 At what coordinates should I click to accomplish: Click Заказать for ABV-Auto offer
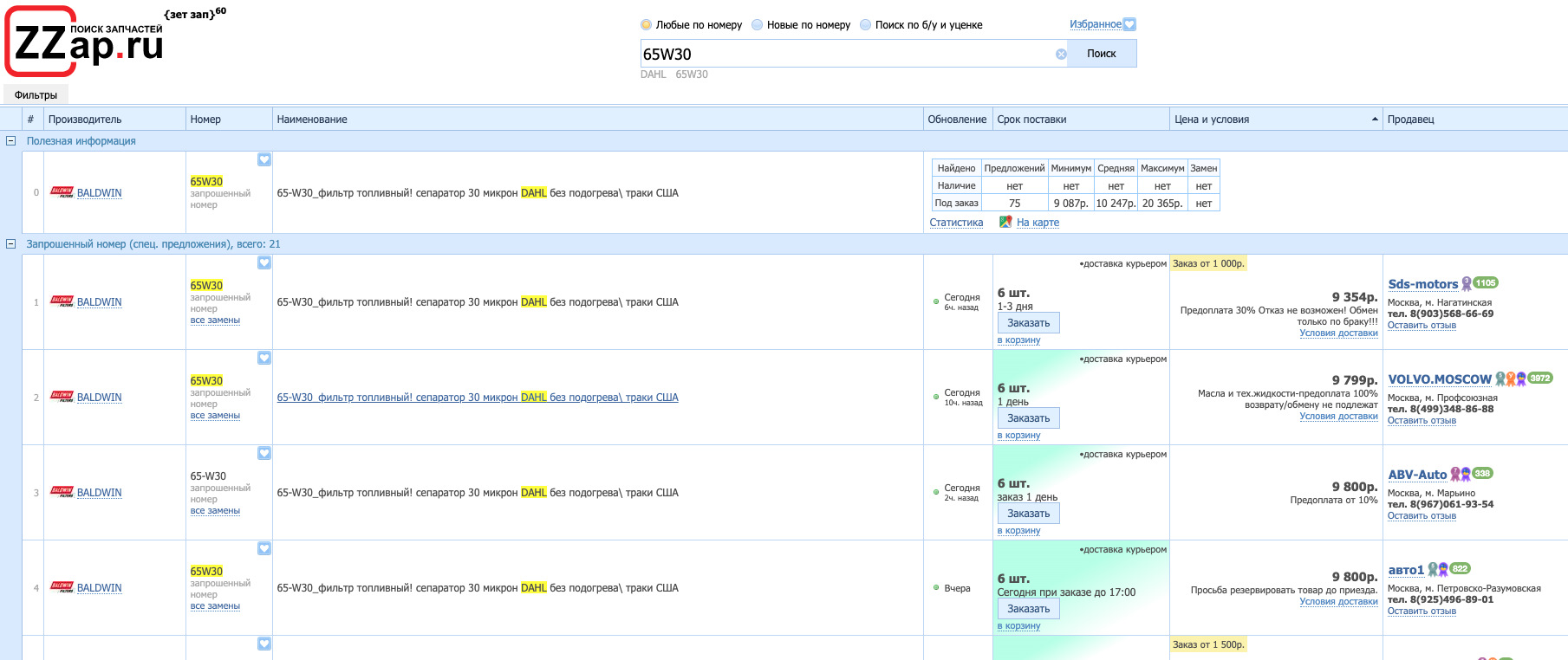(x=1028, y=514)
